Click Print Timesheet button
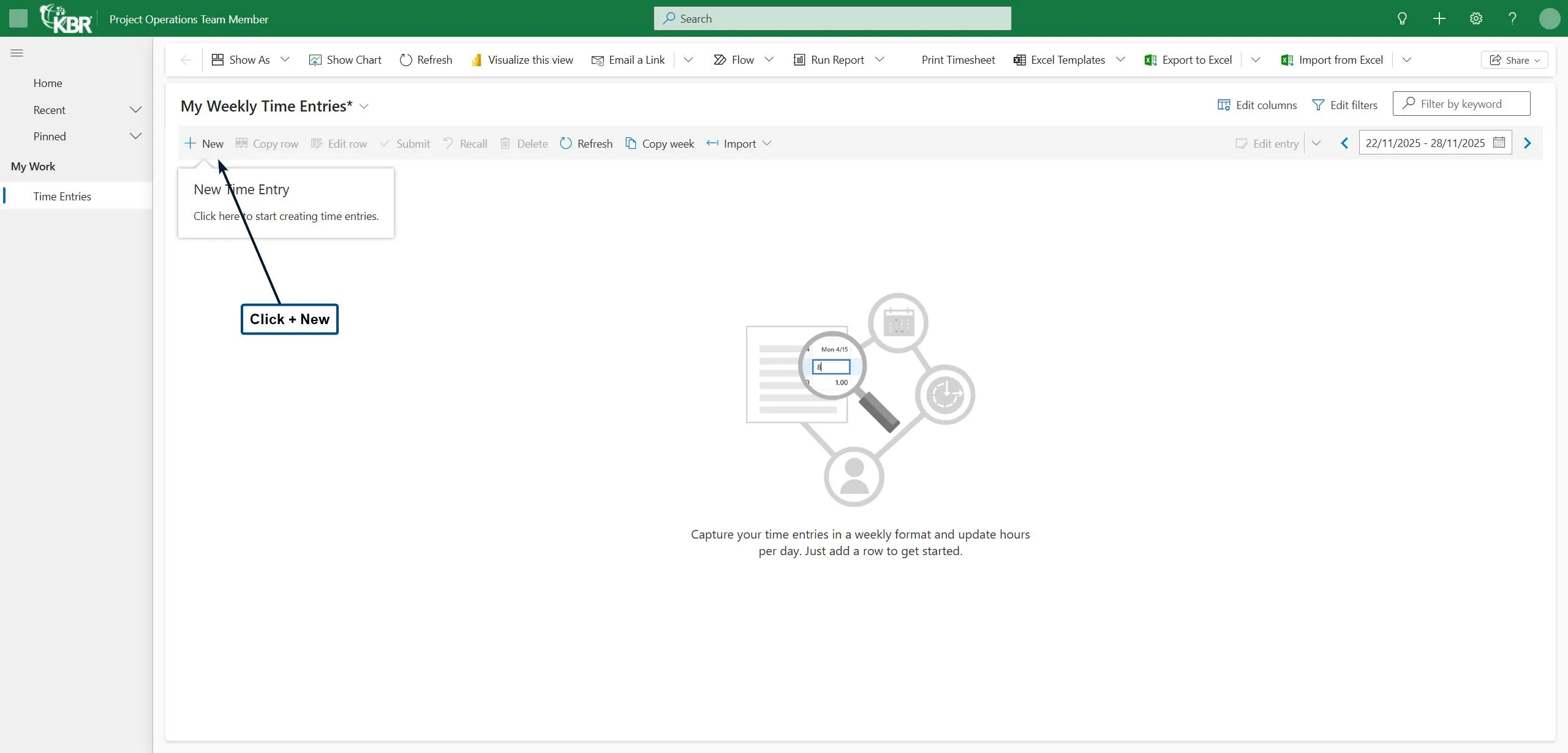The width and height of the screenshot is (1568, 753). tap(958, 60)
